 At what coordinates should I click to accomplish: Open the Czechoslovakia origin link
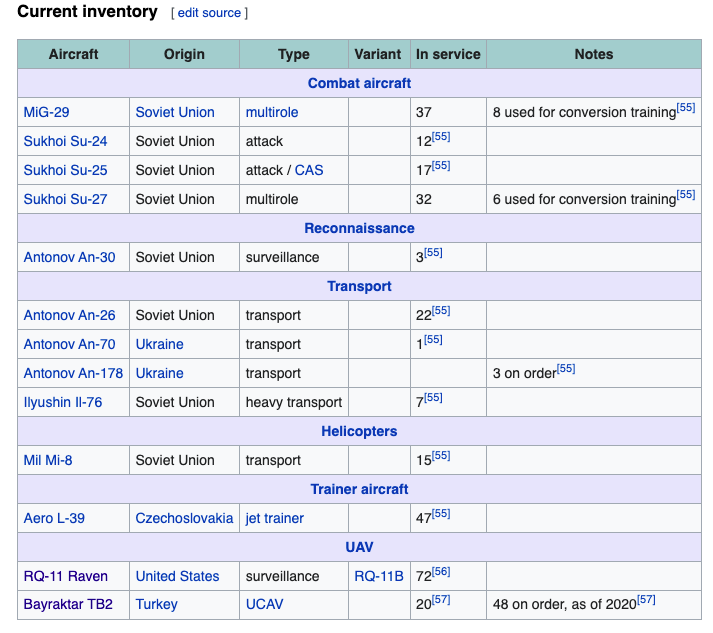(x=184, y=518)
